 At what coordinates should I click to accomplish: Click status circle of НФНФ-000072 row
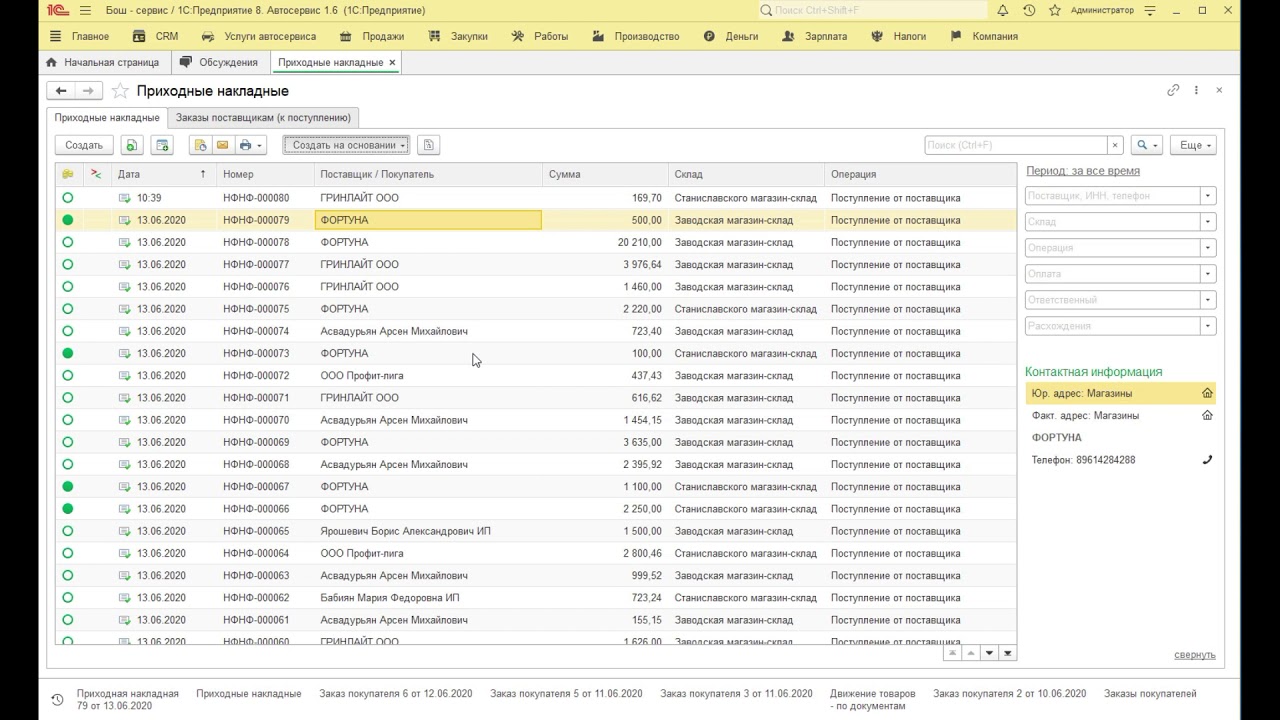[68, 375]
